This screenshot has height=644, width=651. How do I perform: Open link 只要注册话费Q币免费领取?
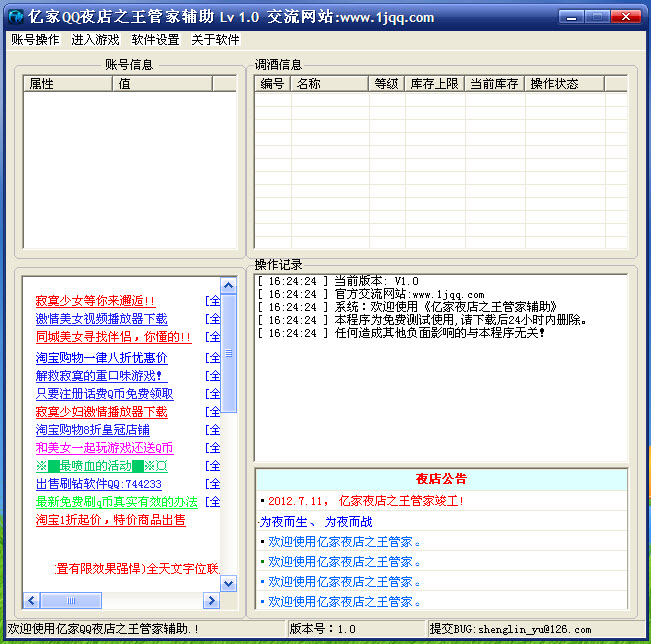pyautogui.click(x=105, y=394)
